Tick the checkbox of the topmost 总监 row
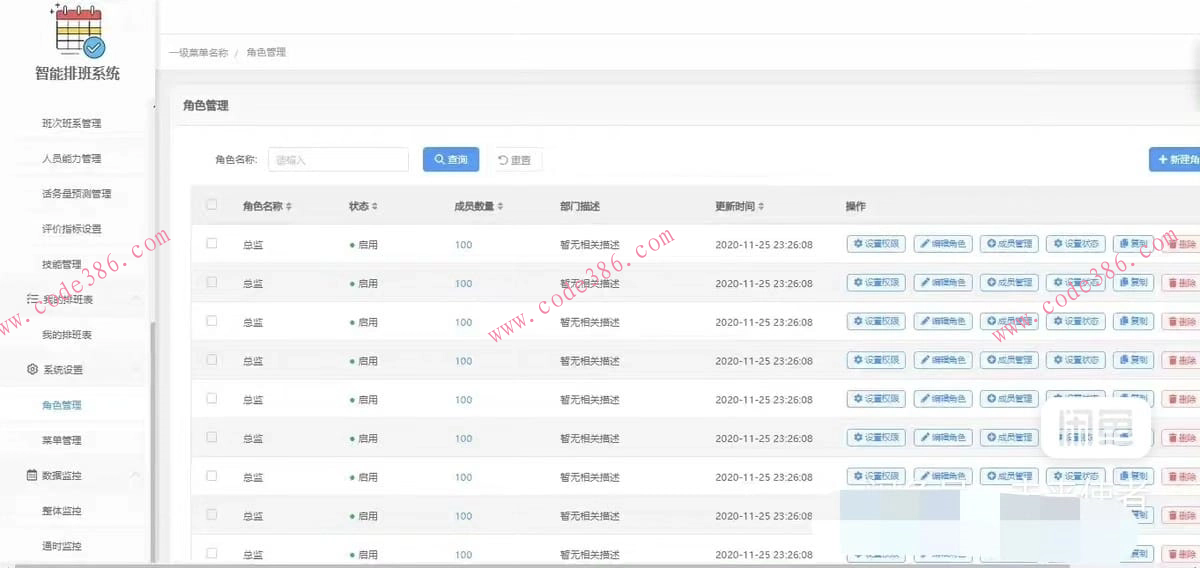The height and width of the screenshot is (568, 1200). pyautogui.click(x=211, y=243)
